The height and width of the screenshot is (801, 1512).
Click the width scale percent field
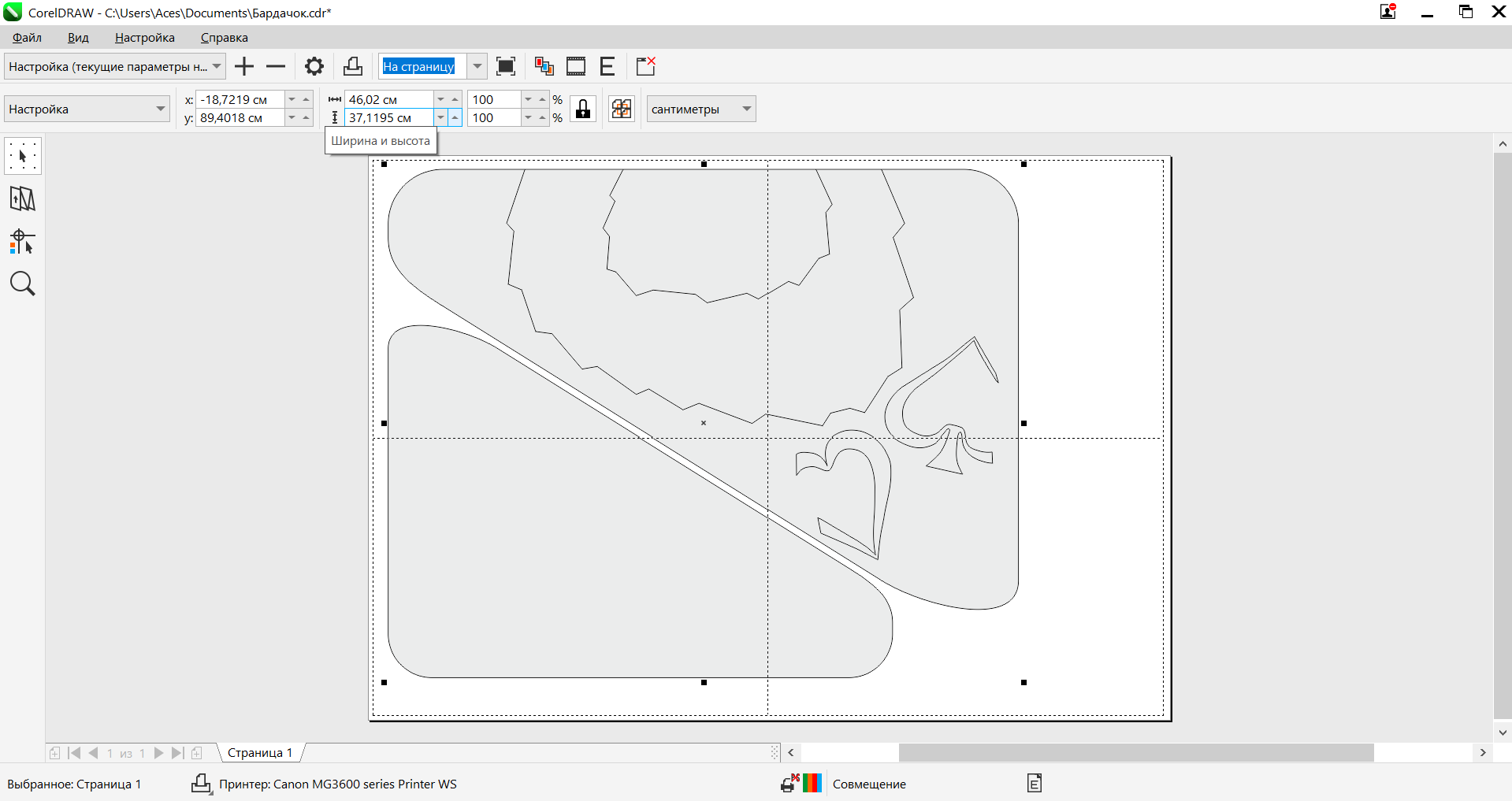coord(494,99)
